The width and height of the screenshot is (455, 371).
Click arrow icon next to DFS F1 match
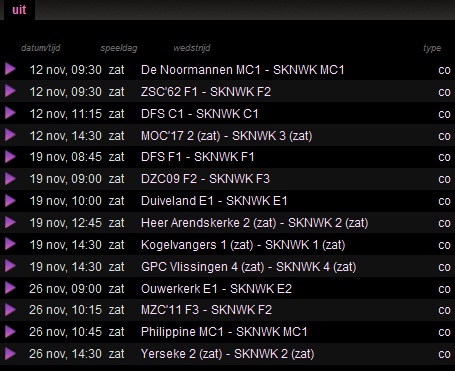[x=10, y=156]
